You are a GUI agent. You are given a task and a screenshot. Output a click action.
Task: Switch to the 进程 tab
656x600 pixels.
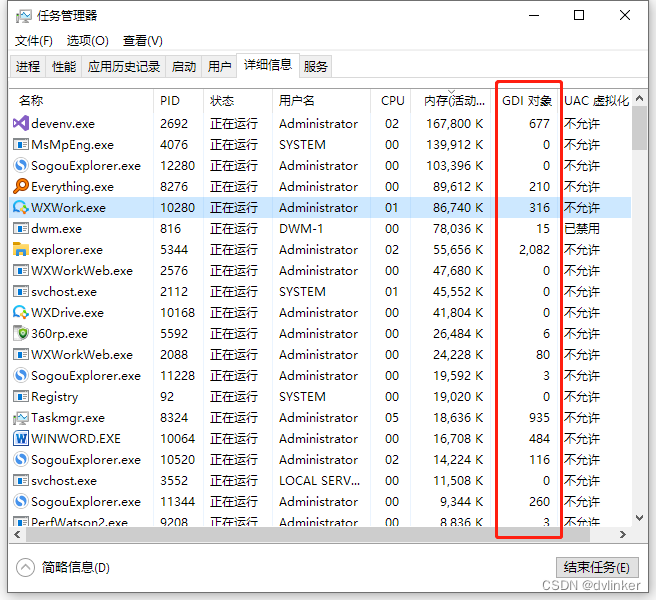click(28, 67)
